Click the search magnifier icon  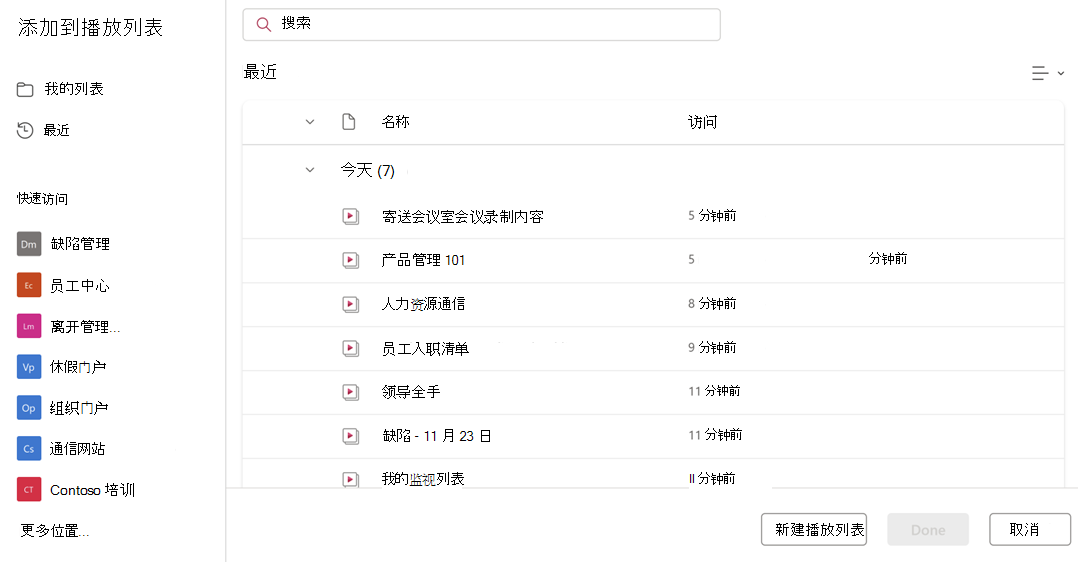(263, 25)
